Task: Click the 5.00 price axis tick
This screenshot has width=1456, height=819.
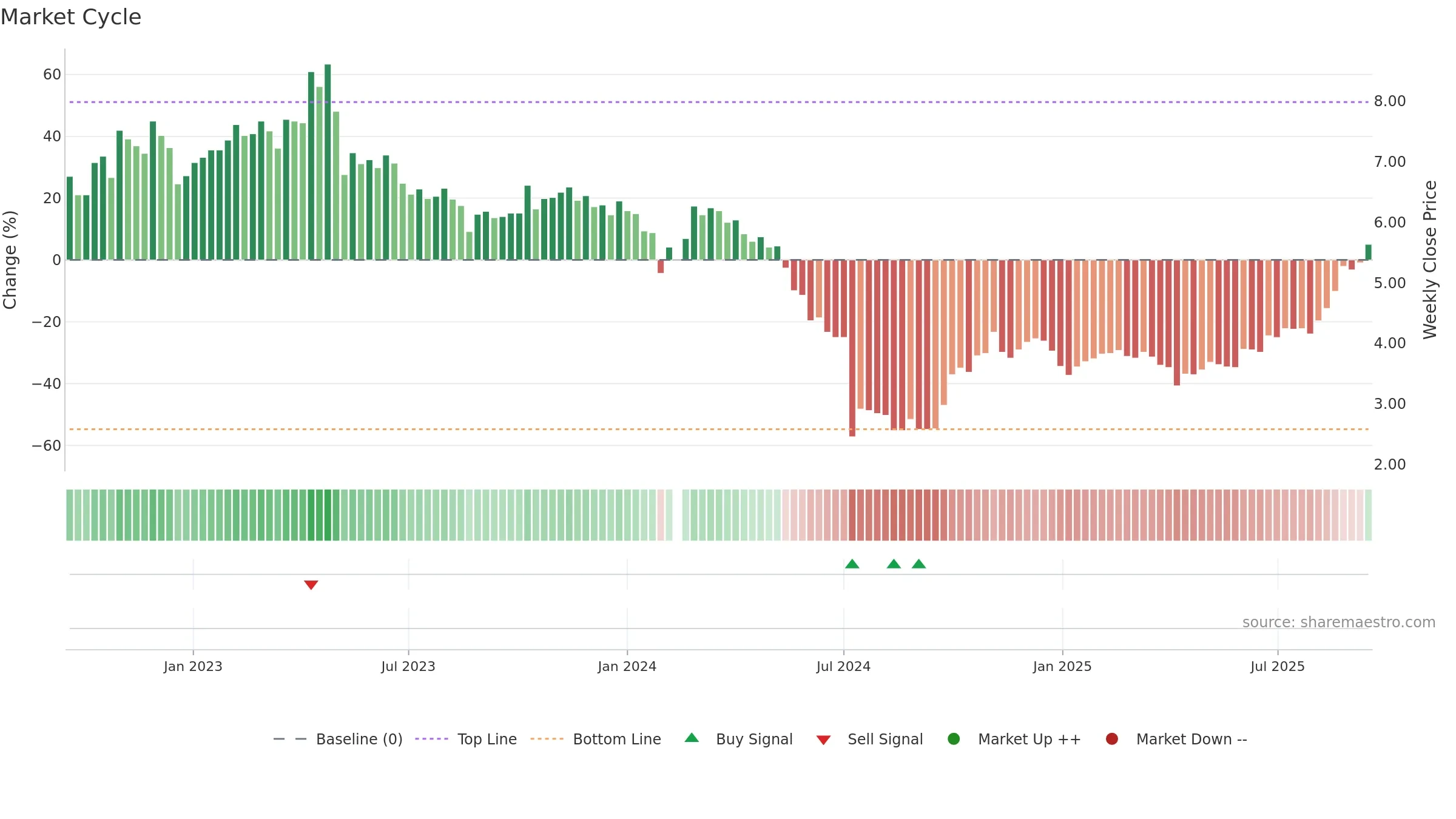Action: click(1390, 283)
